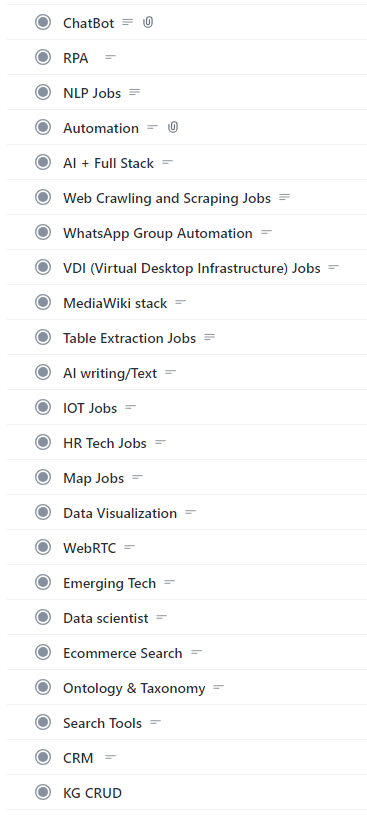Zoom into the Data Visualization bullet
Screen dimensions: 367x819
click(43, 512)
